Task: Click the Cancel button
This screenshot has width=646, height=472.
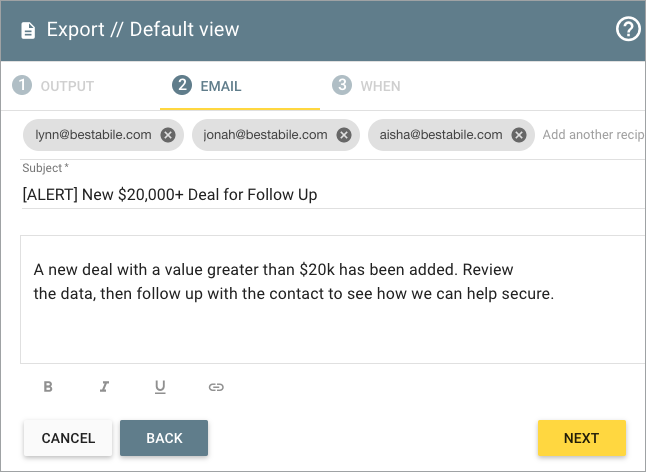Action: (x=68, y=438)
